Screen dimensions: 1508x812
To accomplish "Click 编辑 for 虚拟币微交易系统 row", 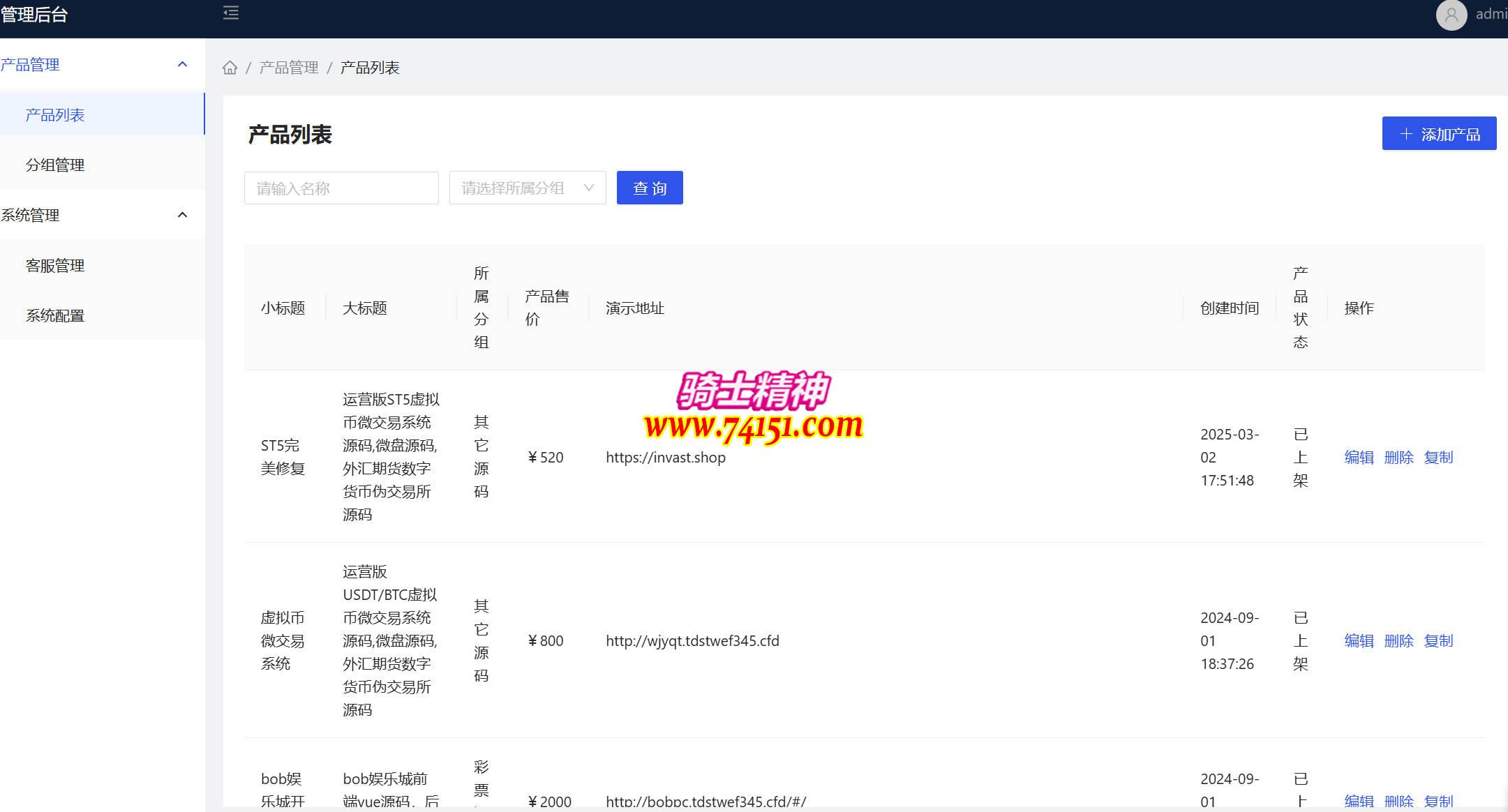I will pyautogui.click(x=1359, y=640).
